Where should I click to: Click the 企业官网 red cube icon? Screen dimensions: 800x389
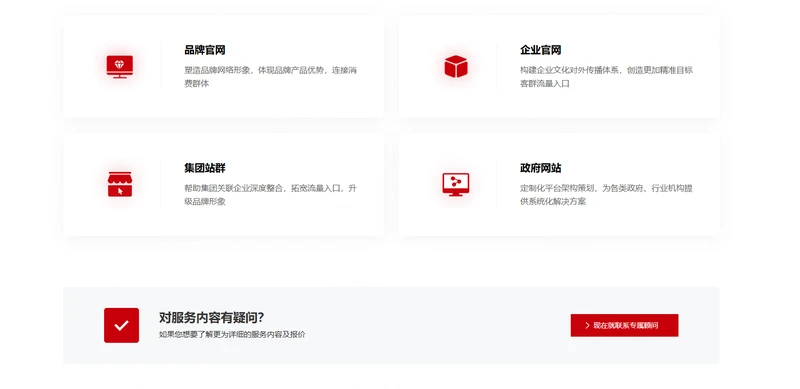click(456, 67)
